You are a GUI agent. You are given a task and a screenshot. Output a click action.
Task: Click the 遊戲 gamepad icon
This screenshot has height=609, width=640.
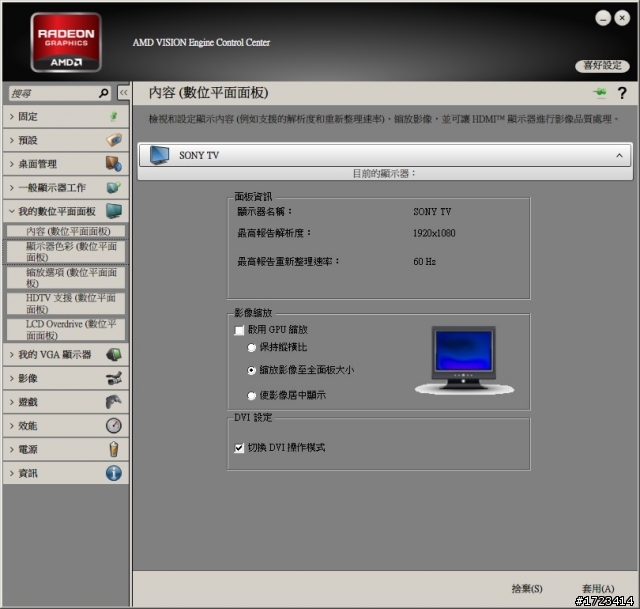[x=113, y=402]
